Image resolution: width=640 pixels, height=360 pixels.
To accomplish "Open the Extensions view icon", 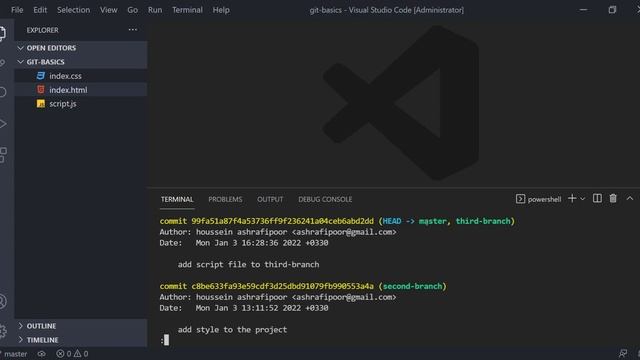I will pos(3,155).
